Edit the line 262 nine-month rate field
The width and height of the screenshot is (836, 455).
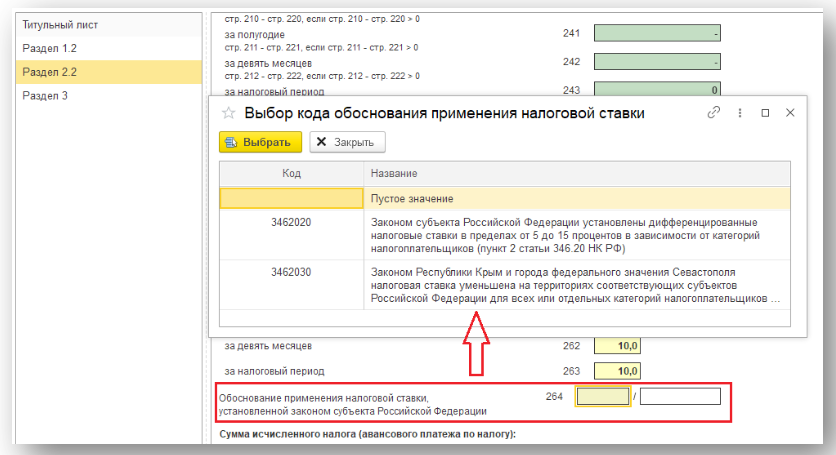point(617,346)
